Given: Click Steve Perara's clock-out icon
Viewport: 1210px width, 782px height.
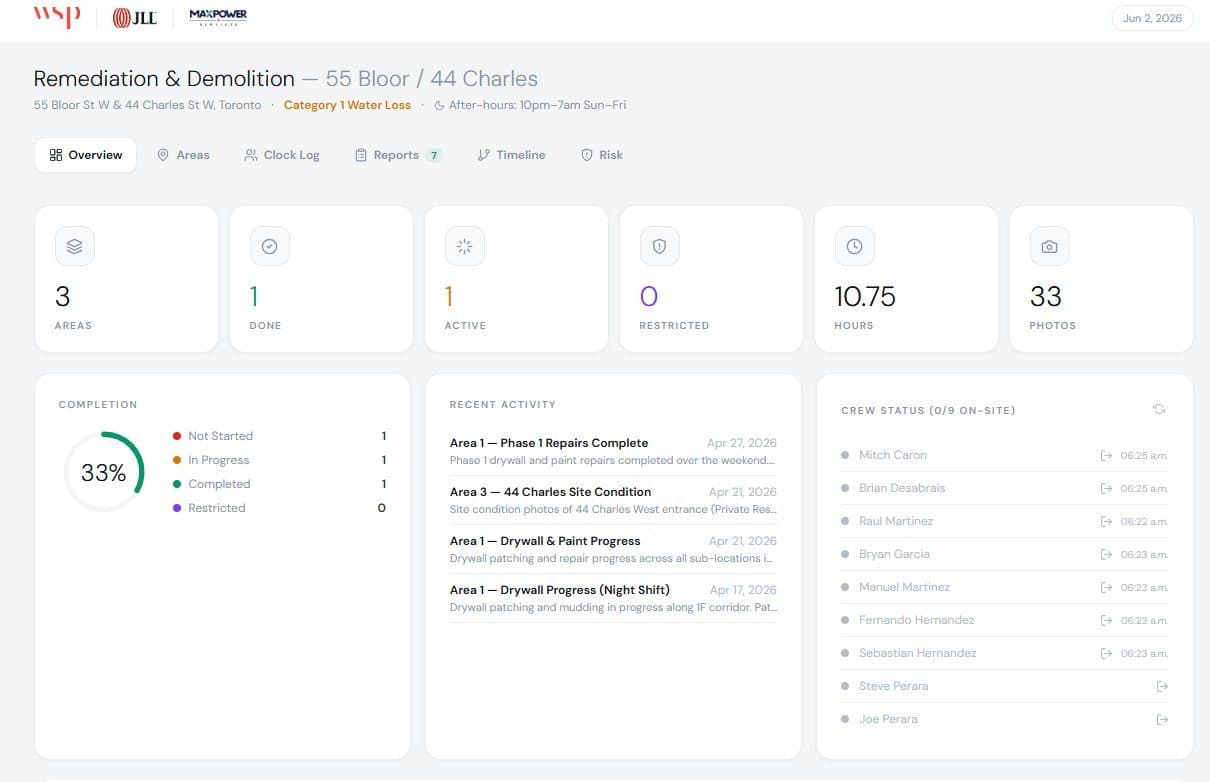Looking at the screenshot, I should click(x=1162, y=686).
